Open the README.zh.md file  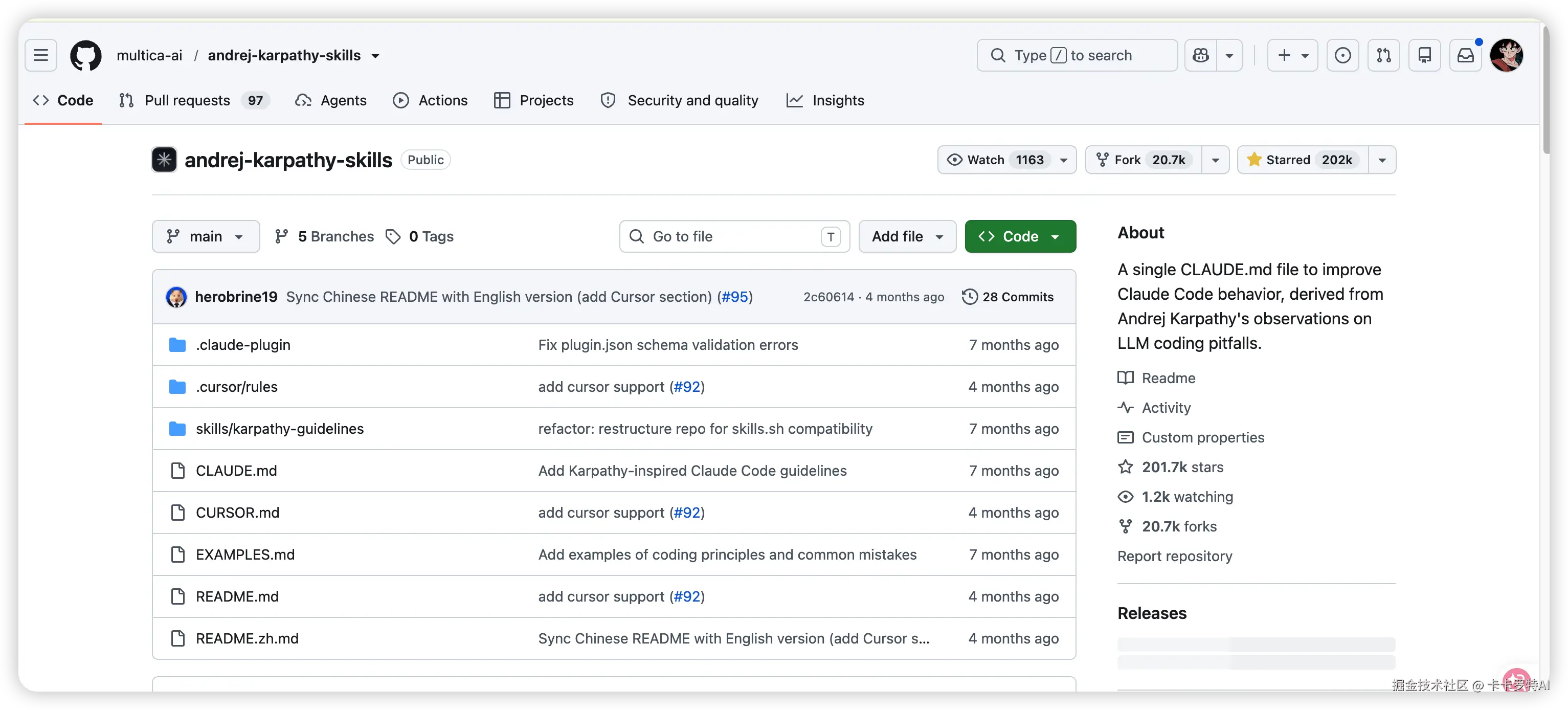tap(247, 639)
